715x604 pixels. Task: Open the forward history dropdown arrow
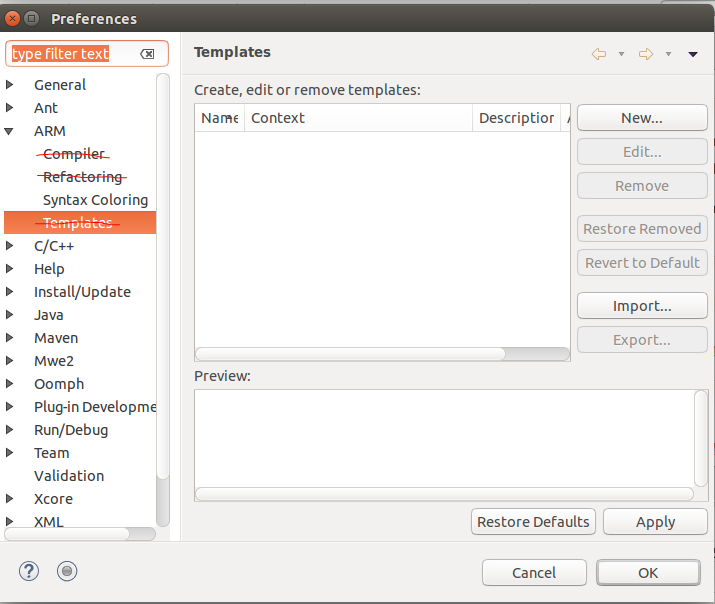[x=668, y=54]
